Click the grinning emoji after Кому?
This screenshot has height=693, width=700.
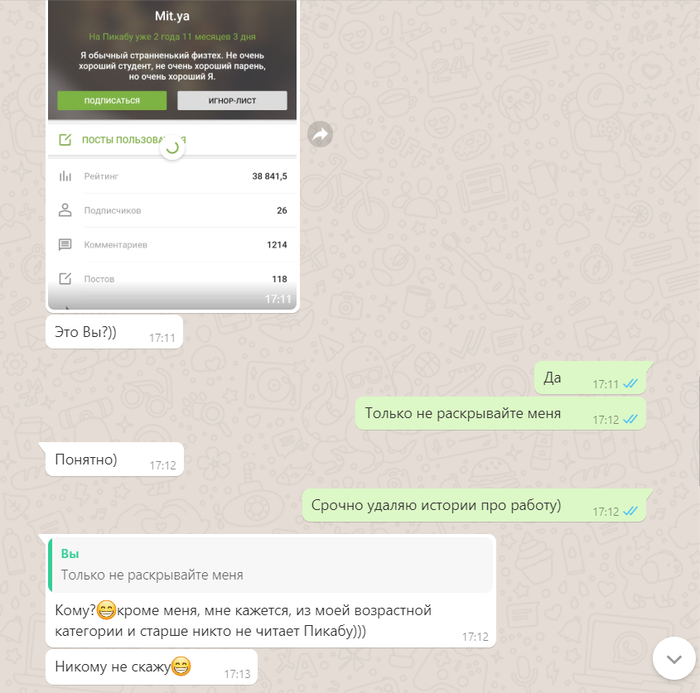pyautogui.click(x=106, y=610)
